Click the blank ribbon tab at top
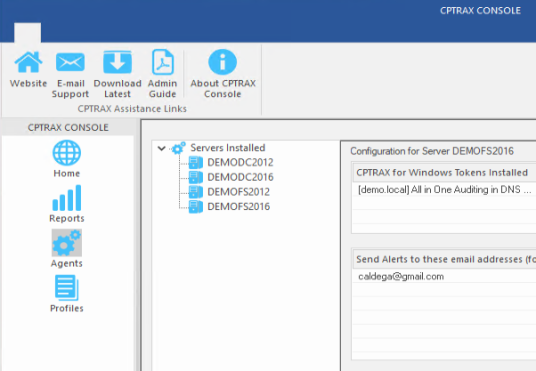This screenshot has height=371, width=536. tap(27, 33)
